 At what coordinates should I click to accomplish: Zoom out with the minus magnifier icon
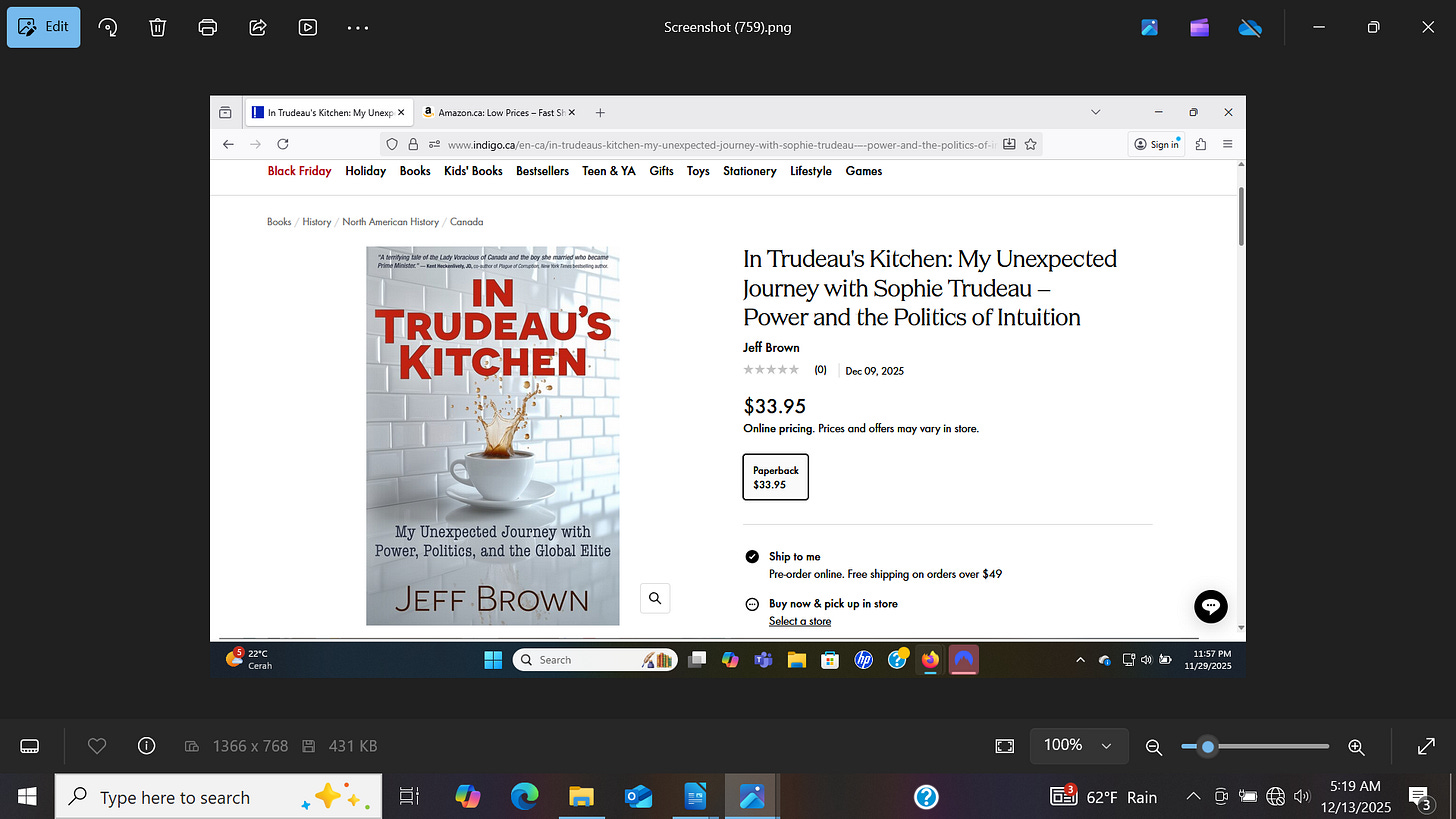tap(1153, 746)
